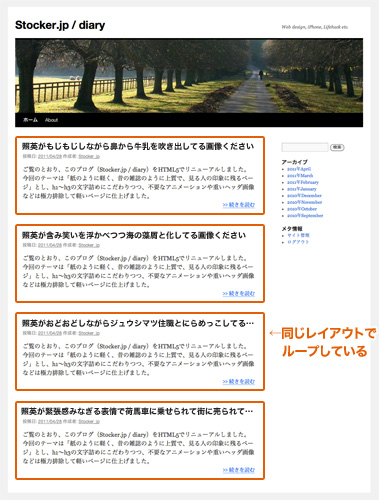Image resolution: width=379 pixels, height=500 pixels.
Task: Click author Stocker.jp under the 緊張感 post
Action: tap(89, 421)
